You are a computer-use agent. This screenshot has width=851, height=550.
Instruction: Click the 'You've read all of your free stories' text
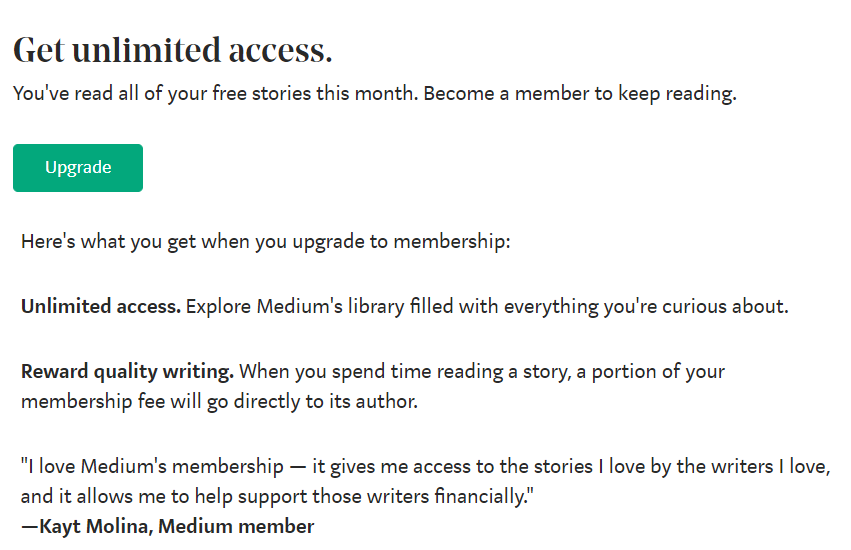pyautogui.click(x=162, y=93)
